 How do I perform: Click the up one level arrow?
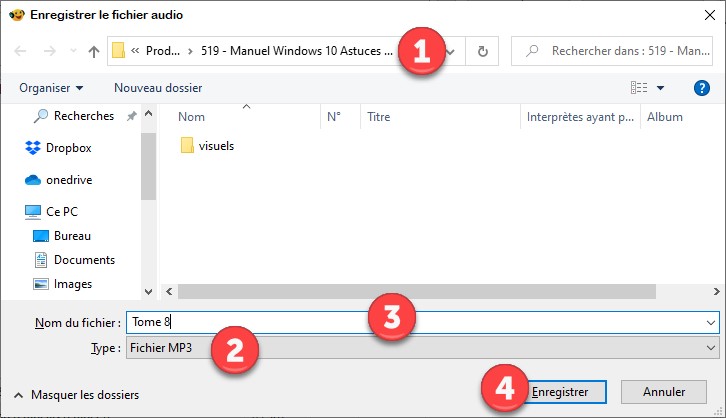tap(94, 50)
